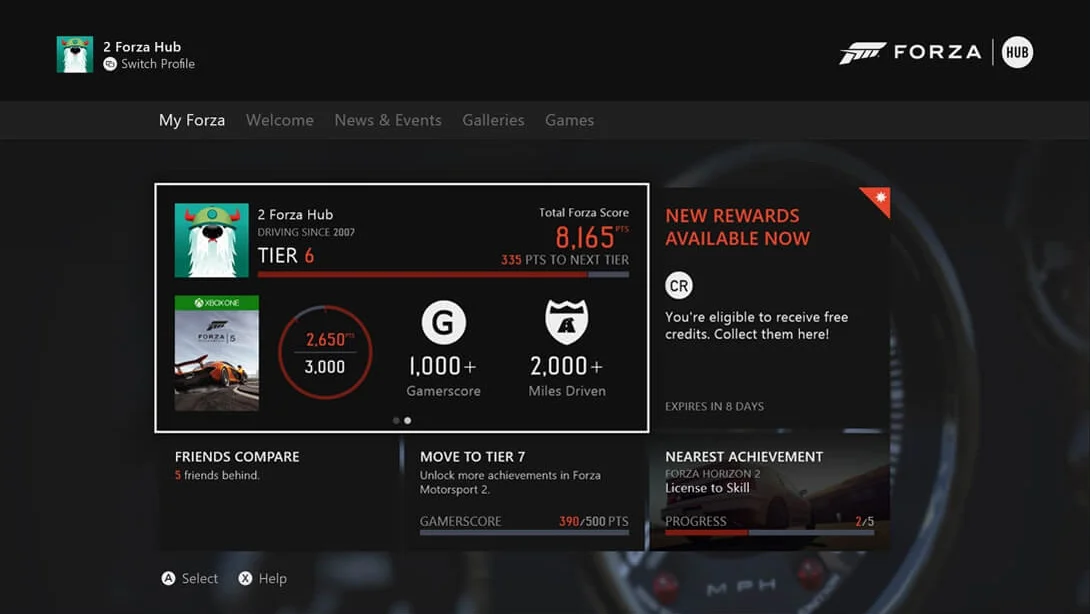
Task: Click the Switch Profile controller icon
Action: pos(110,64)
